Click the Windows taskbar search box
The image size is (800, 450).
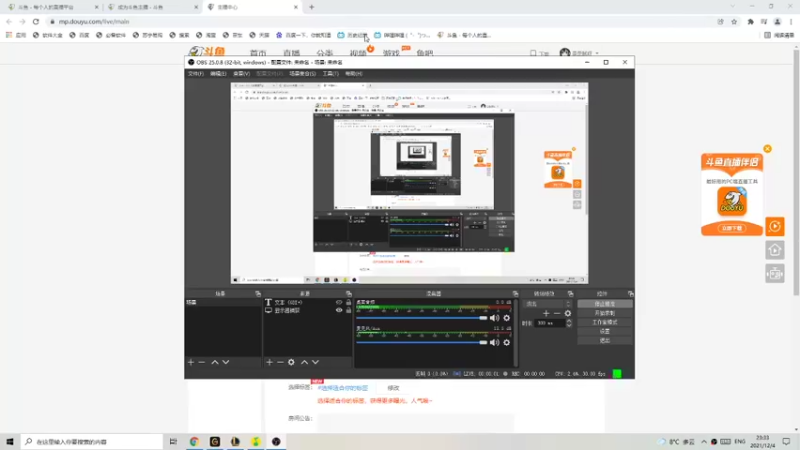tap(92, 441)
